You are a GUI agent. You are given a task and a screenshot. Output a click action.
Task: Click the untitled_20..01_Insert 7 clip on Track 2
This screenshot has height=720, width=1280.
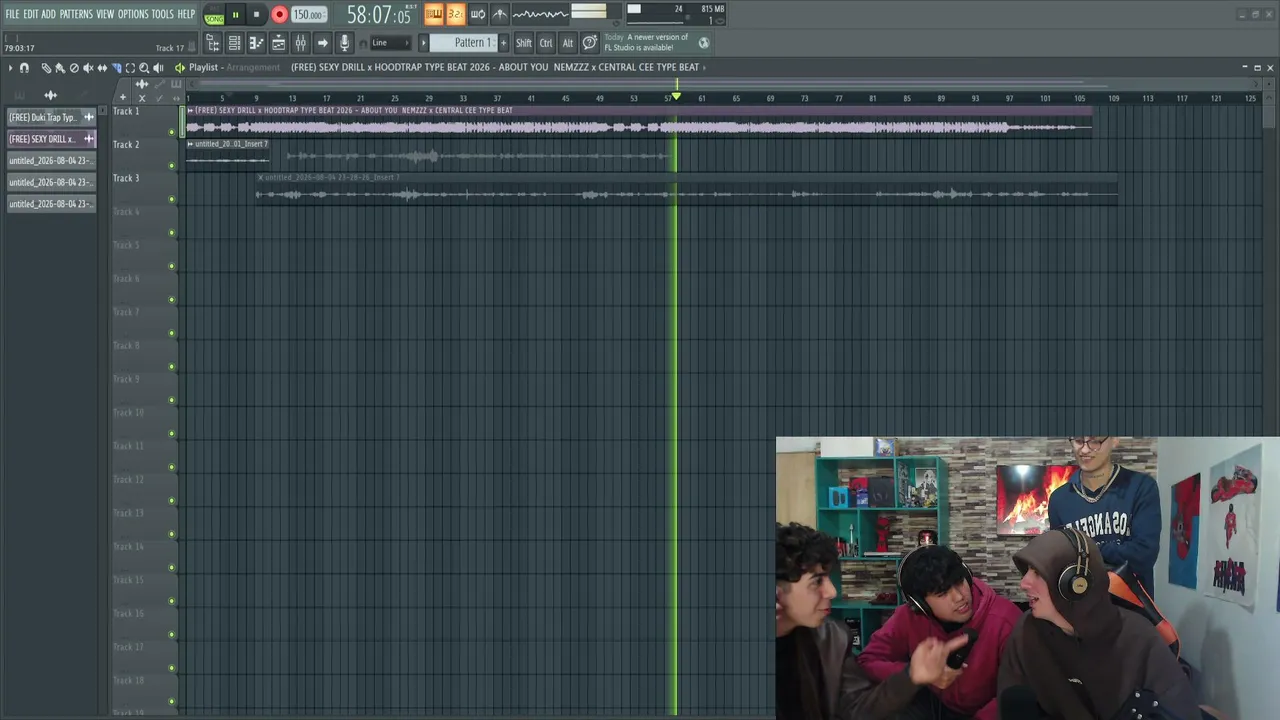click(x=228, y=155)
